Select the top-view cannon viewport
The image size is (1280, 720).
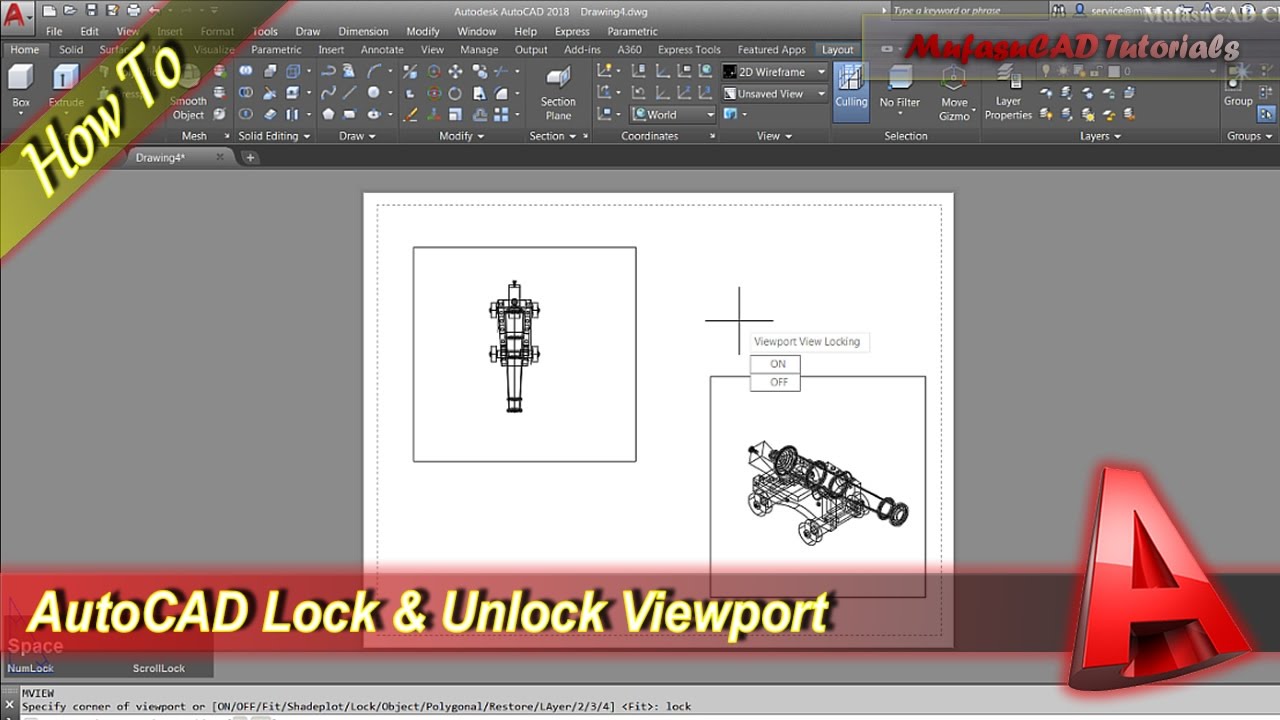[x=524, y=354]
